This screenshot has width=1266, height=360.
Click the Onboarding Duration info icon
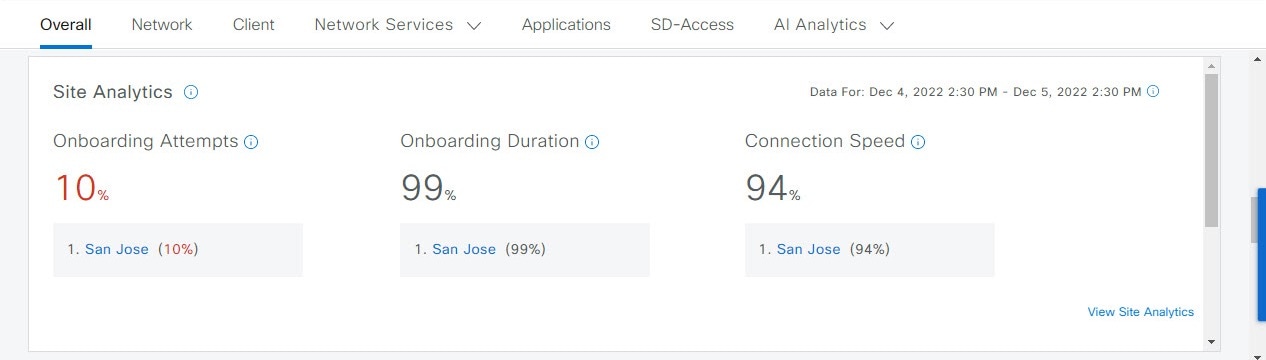coord(592,142)
